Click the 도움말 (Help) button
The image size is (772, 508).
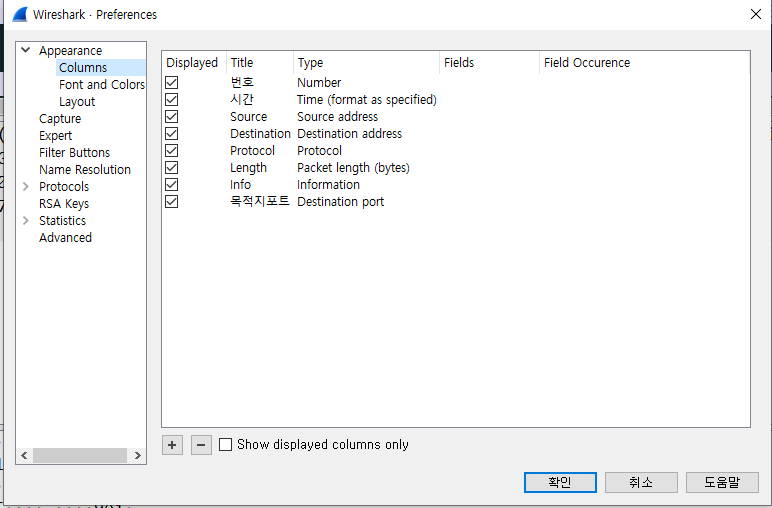pos(722,482)
